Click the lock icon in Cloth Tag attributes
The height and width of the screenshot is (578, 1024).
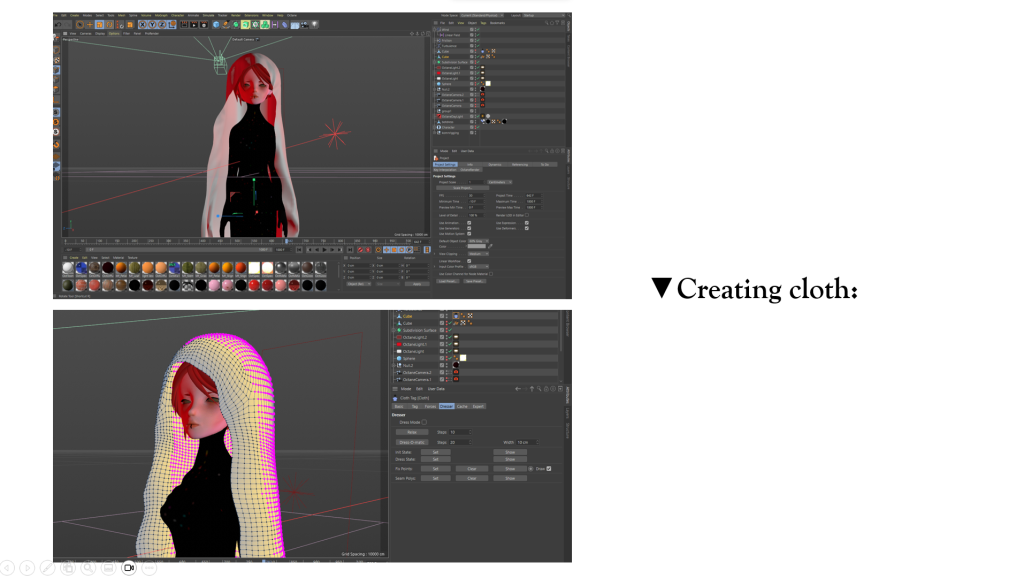pyautogui.click(x=546, y=389)
